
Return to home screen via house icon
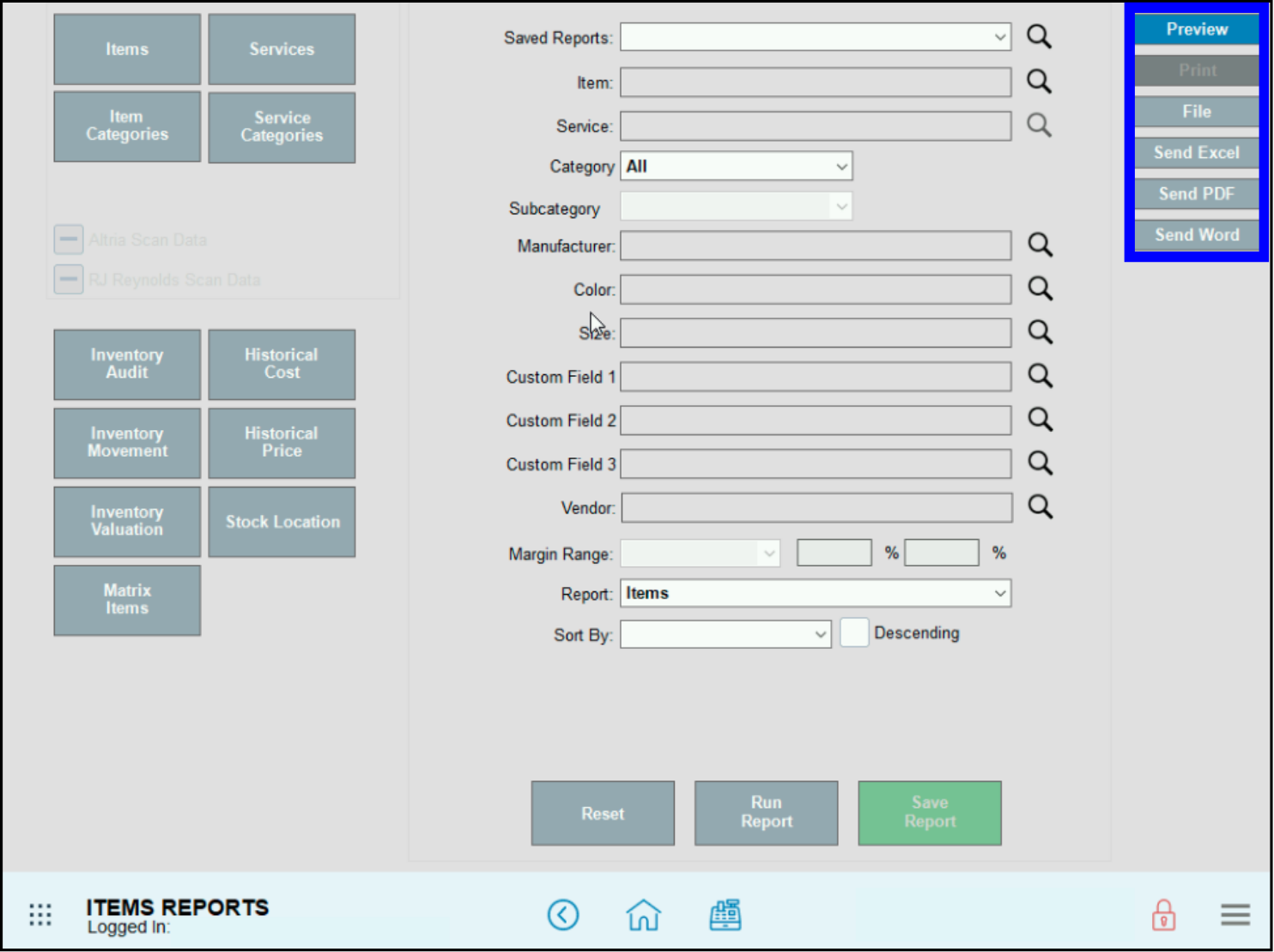click(x=643, y=915)
